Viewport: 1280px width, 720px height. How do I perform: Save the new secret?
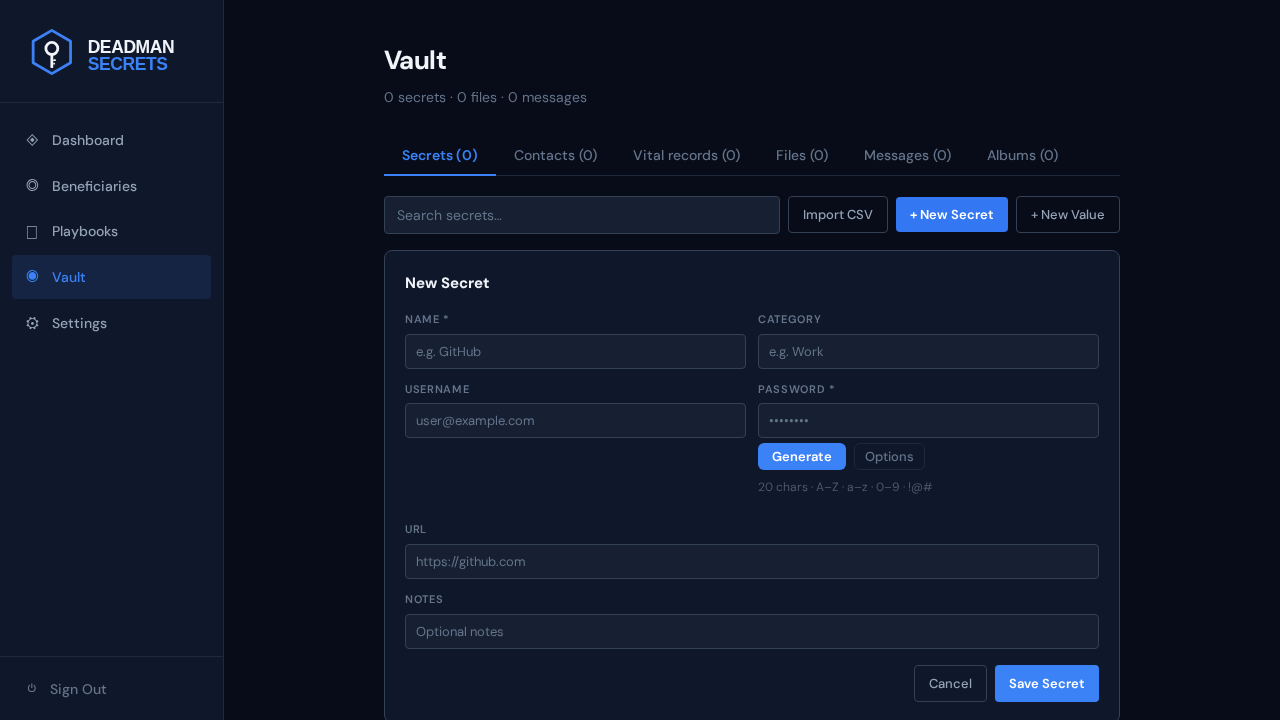tap(1047, 683)
